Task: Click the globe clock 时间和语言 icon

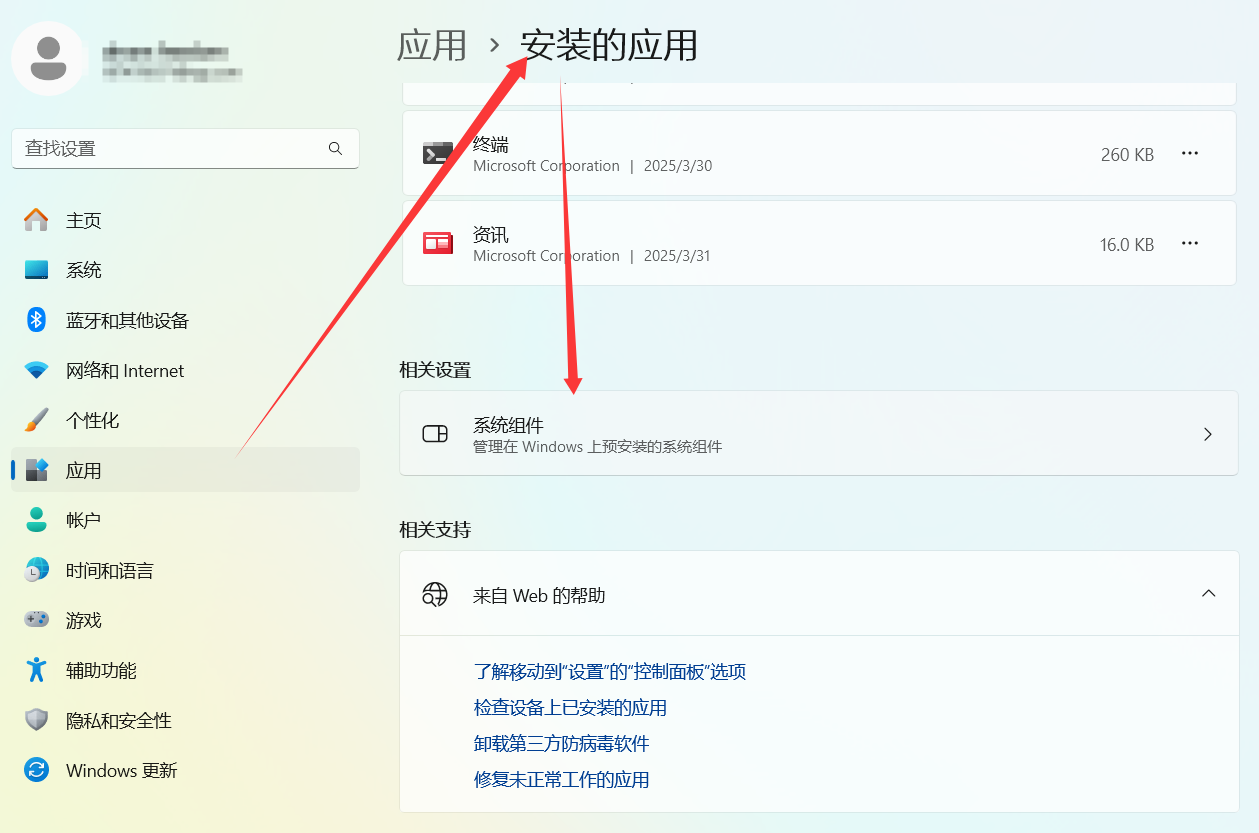Action: coord(36,570)
